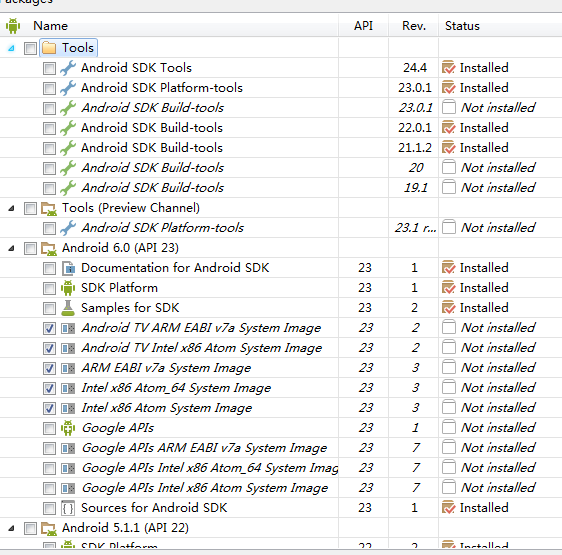Collapse the Android 5.1.1 (API 22) group

(11, 528)
